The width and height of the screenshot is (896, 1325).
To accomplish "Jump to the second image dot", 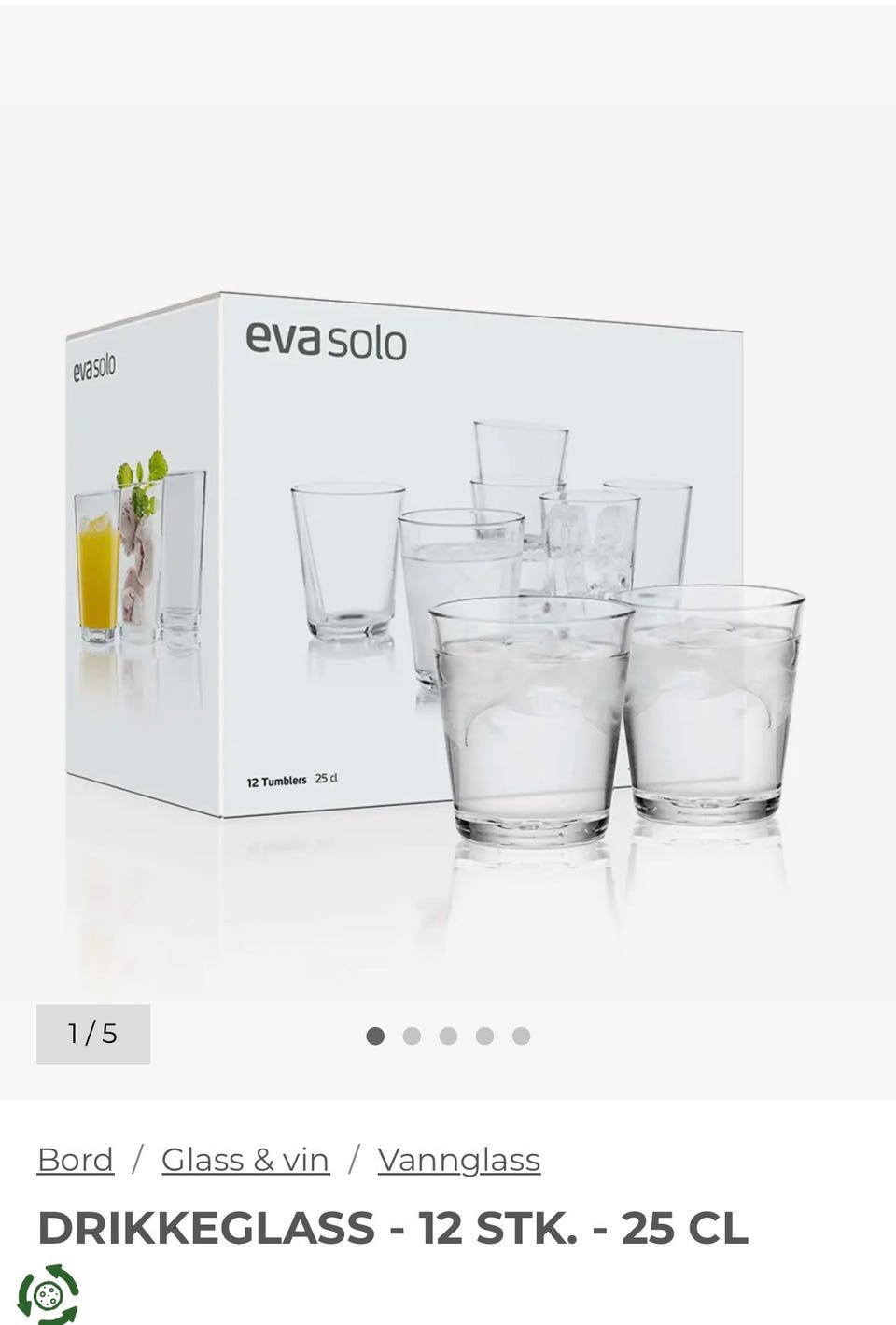I will (412, 1036).
